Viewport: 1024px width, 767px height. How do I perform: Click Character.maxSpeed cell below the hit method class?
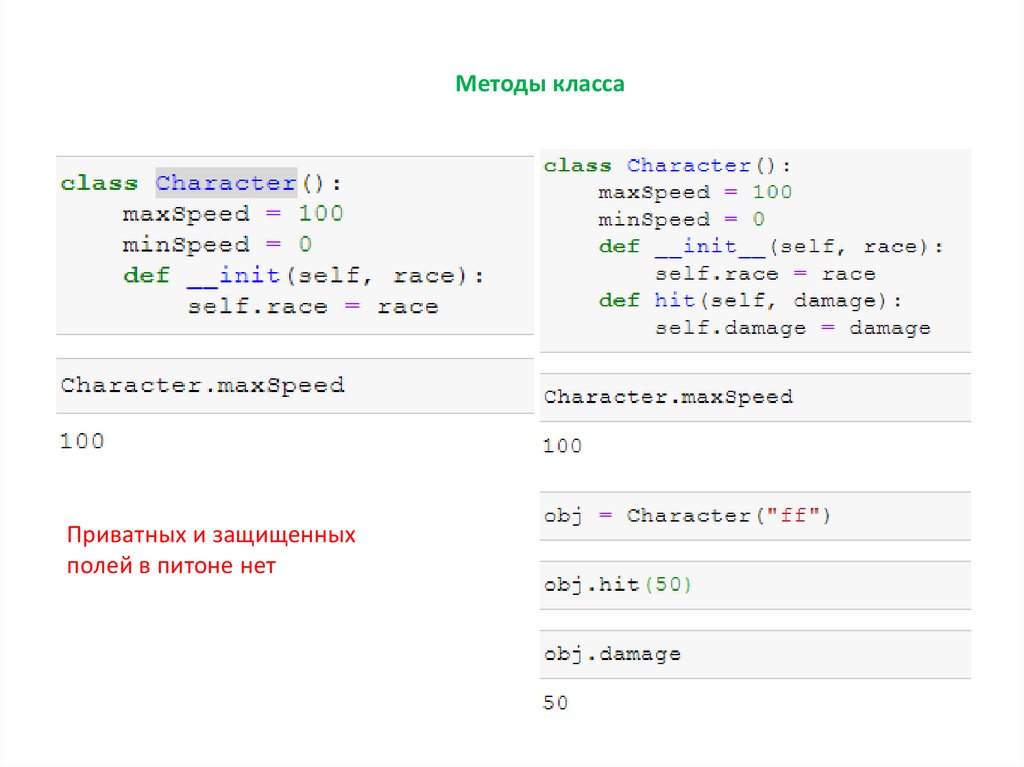(668, 397)
